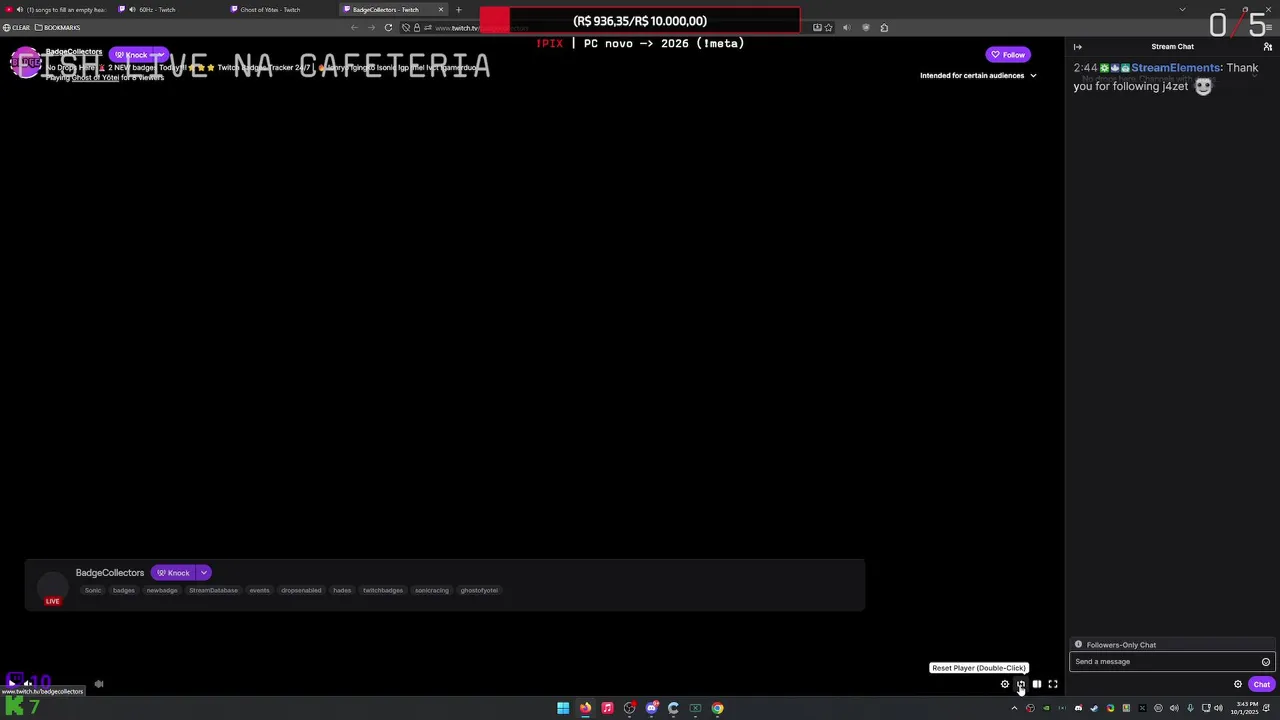
Task: Open dropdown arrow beside Knock button
Action: click(x=203, y=573)
